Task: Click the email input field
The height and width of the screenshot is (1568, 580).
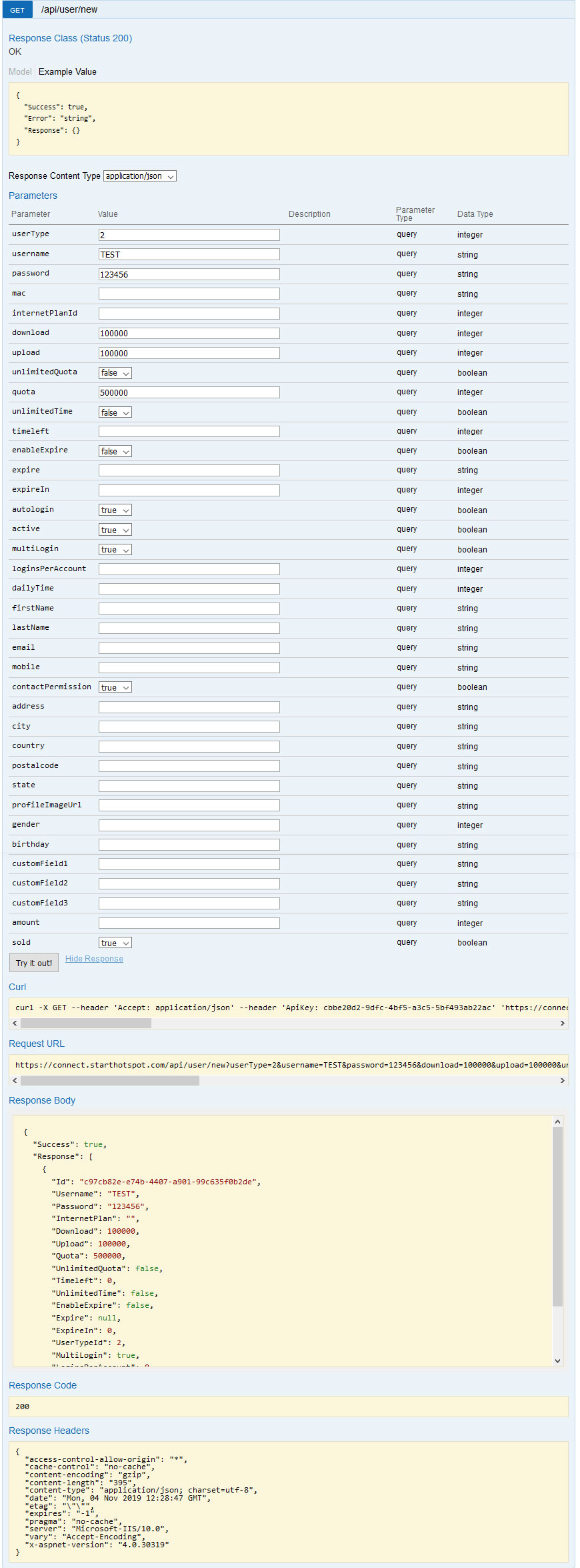Action: (x=189, y=648)
